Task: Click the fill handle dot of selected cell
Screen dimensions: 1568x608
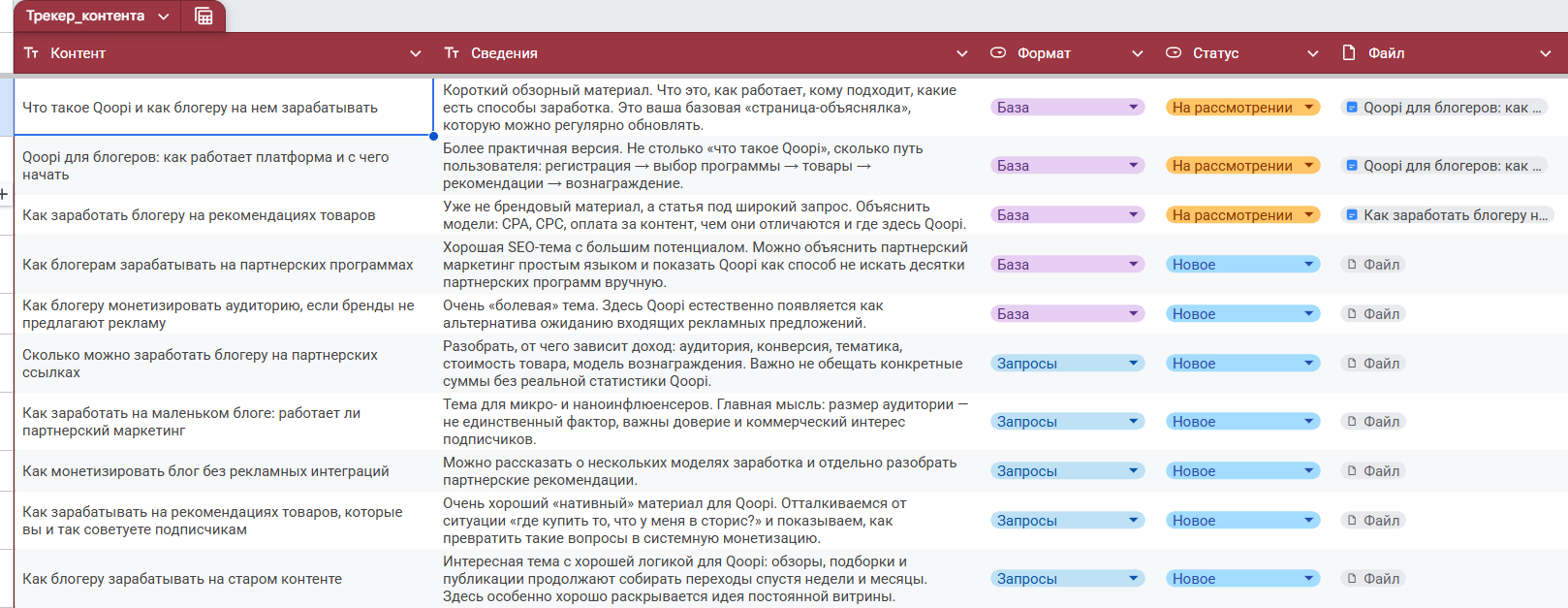Action: [433, 136]
